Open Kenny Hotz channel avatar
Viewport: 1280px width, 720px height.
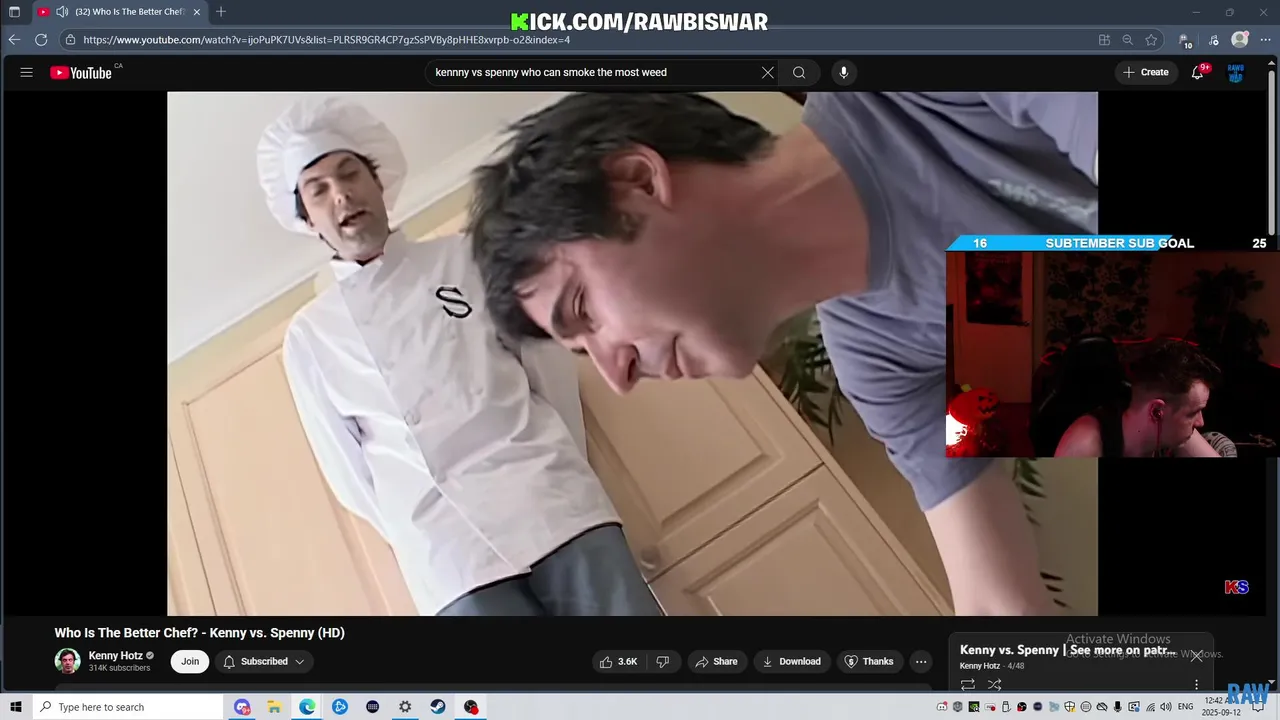pyautogui.click(x=68, y=661)
